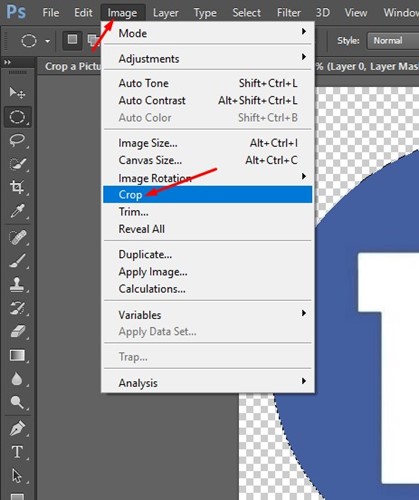This screenshot has width=419, height=500.
Task: Select the Pen tool
Action: 17,428
